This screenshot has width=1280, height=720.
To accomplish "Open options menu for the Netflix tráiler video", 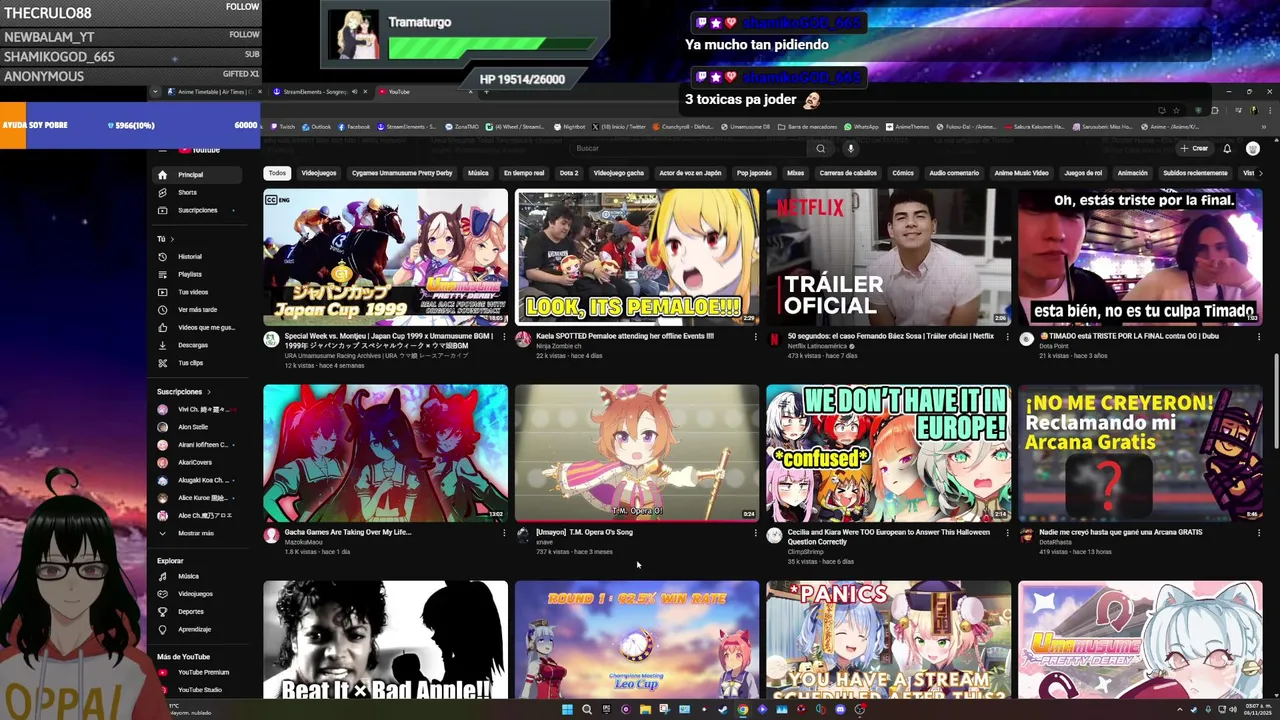I will click(x=1007, y=337).
